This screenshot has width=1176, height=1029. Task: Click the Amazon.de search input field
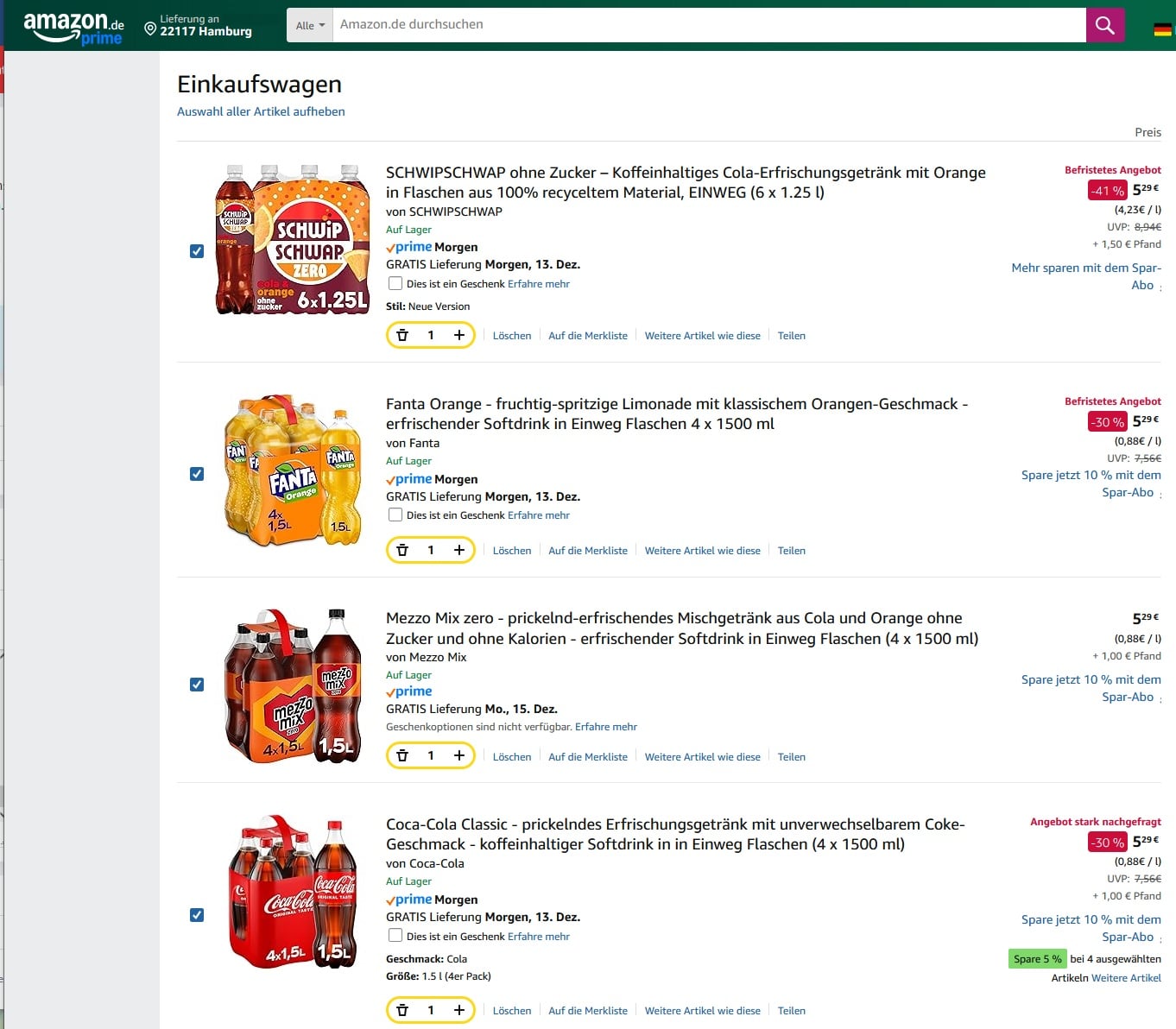[x=708, y=25]
